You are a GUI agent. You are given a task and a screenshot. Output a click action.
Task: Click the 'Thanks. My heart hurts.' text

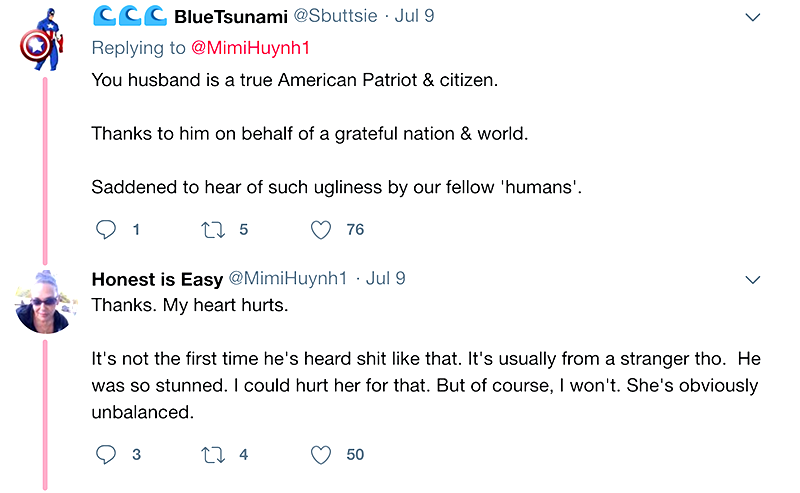(x=189, y=305)
